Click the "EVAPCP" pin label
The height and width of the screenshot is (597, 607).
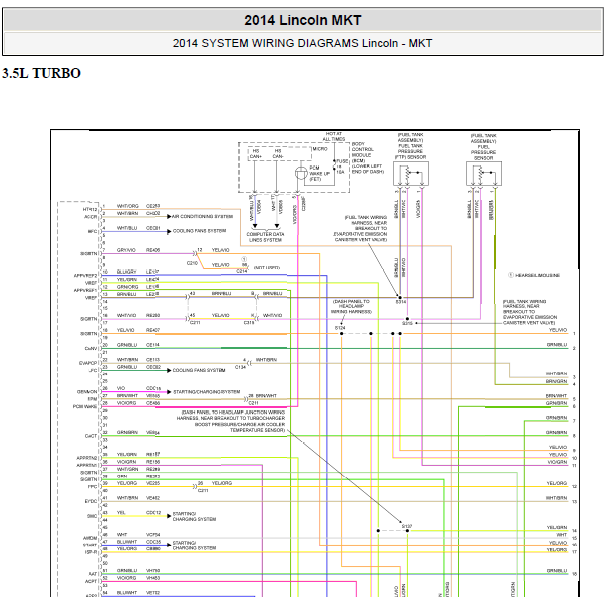[x=88, y=363]
